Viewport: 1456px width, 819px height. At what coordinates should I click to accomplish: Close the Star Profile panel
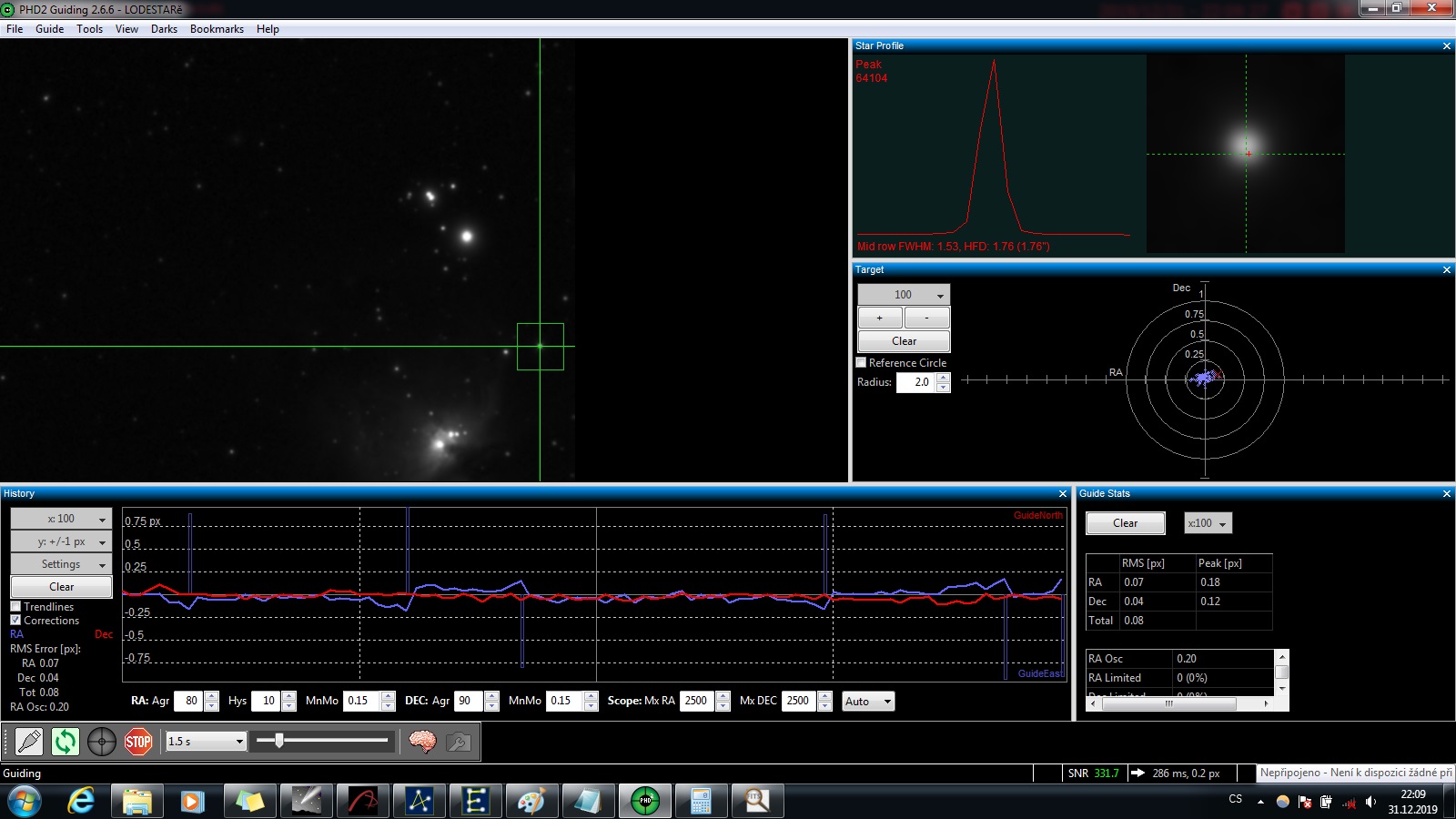point(1447,45)
